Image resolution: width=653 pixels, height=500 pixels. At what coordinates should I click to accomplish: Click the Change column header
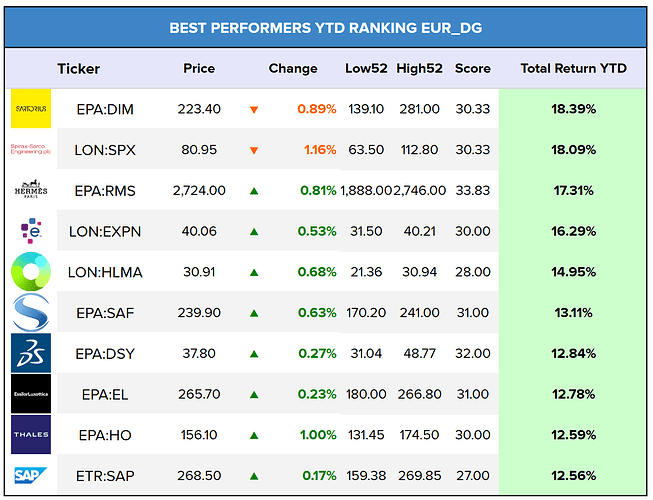point(293,69)
